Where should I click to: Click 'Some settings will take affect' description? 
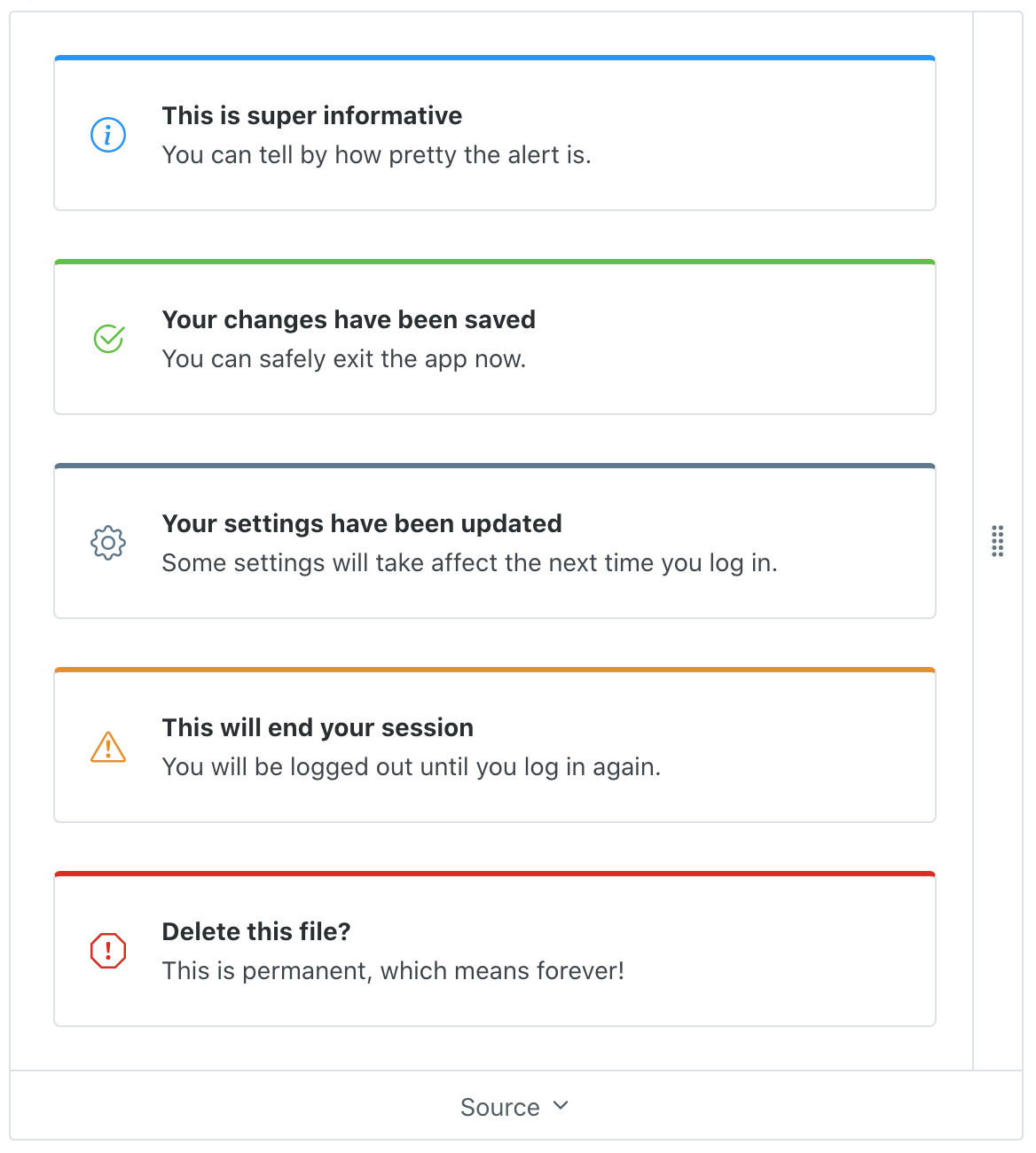coord(469,563)
